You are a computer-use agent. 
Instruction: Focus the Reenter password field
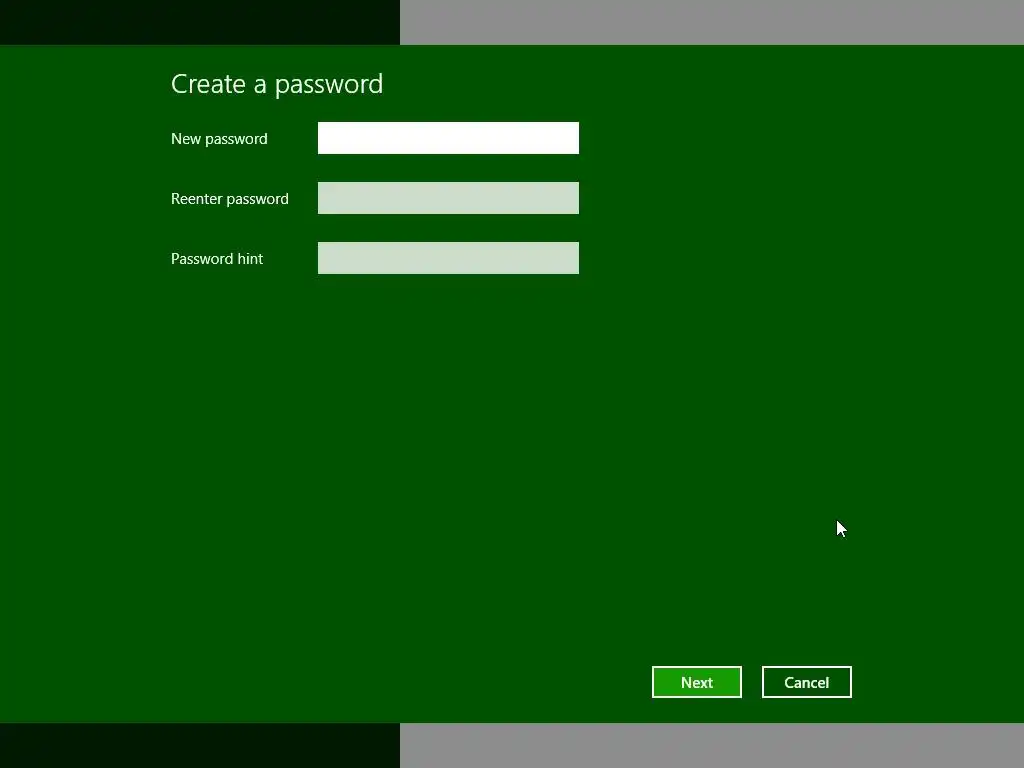(x=448, y=198)
